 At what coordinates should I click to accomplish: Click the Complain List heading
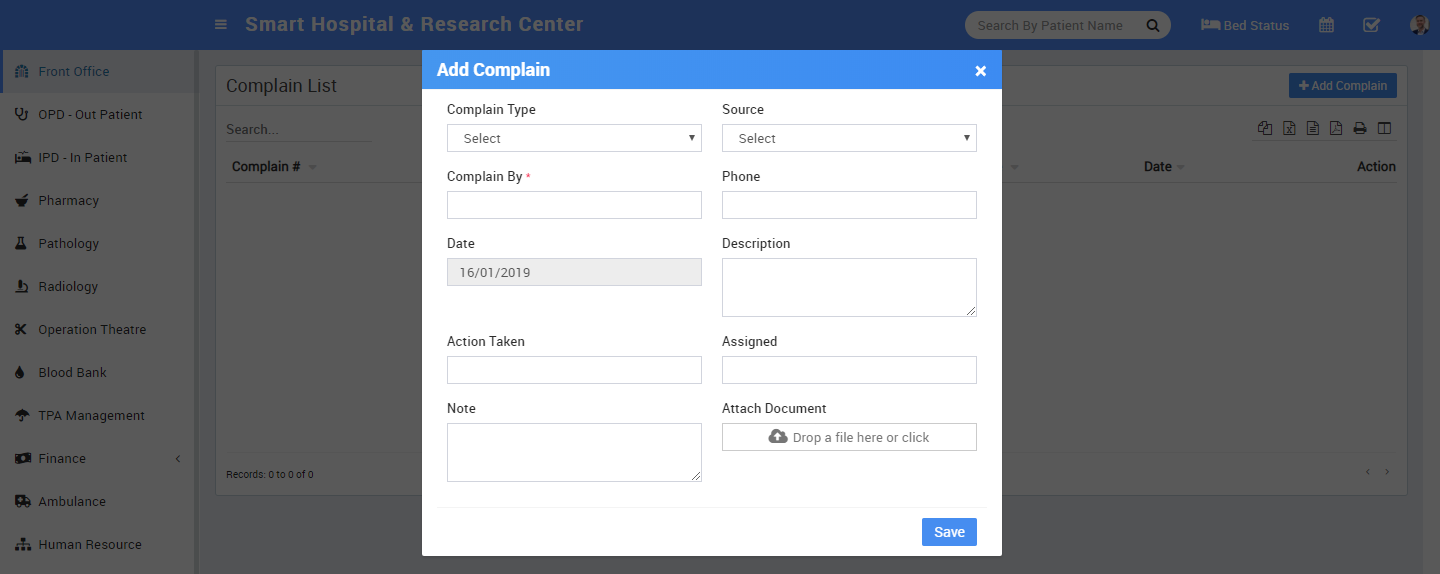(281, 86)
